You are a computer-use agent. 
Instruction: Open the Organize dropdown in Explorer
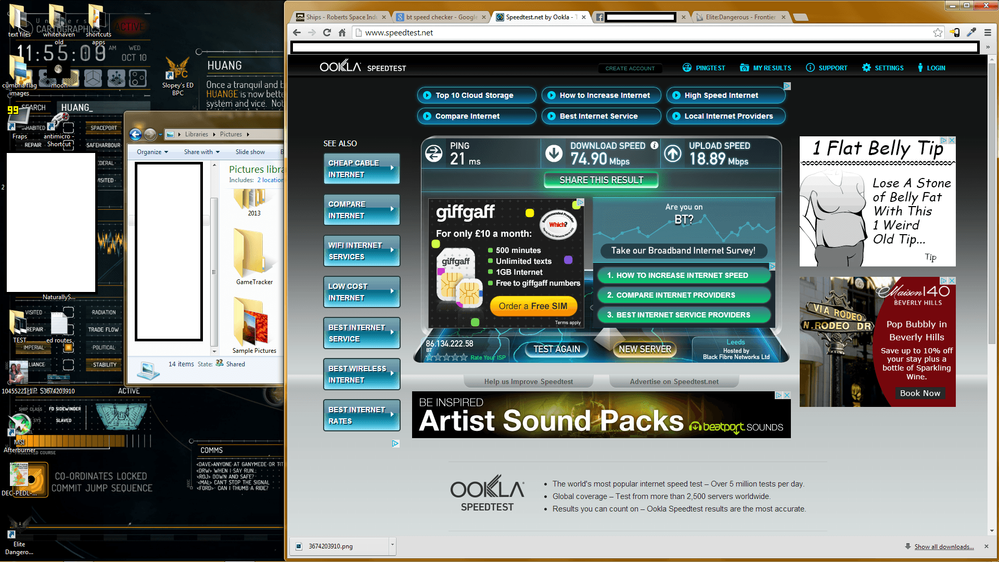(152, 152)
